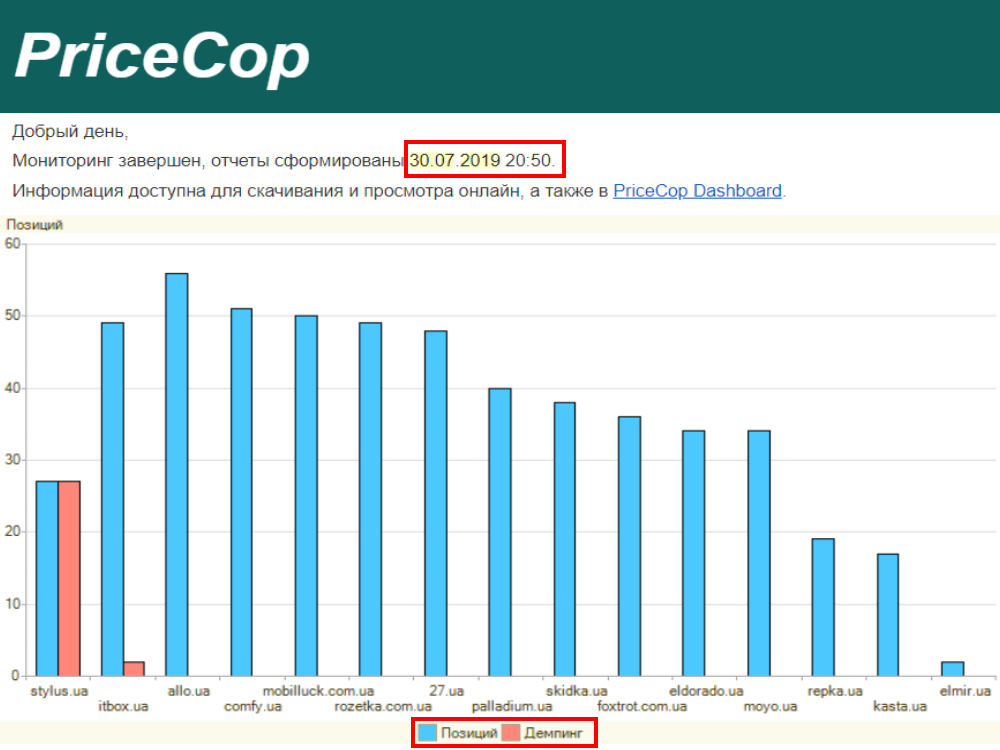Viewport: 1000px width, 750px height.
Task: Click the blue bar for repka.ua
Action: pos(823,607)
